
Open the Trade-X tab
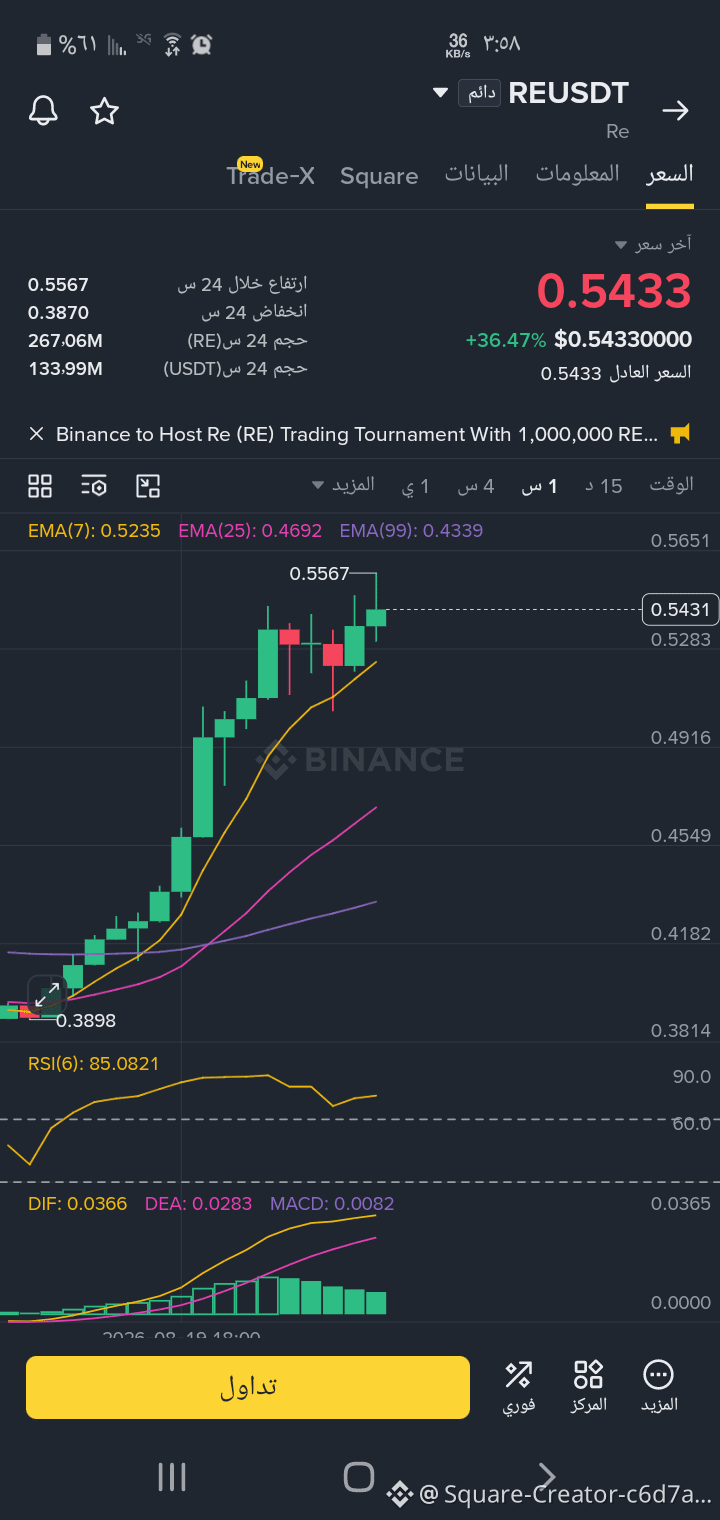pos(270,176)
